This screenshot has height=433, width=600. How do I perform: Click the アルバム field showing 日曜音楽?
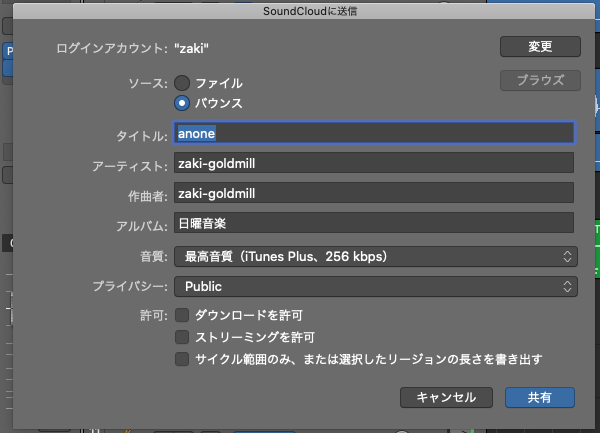374,223
